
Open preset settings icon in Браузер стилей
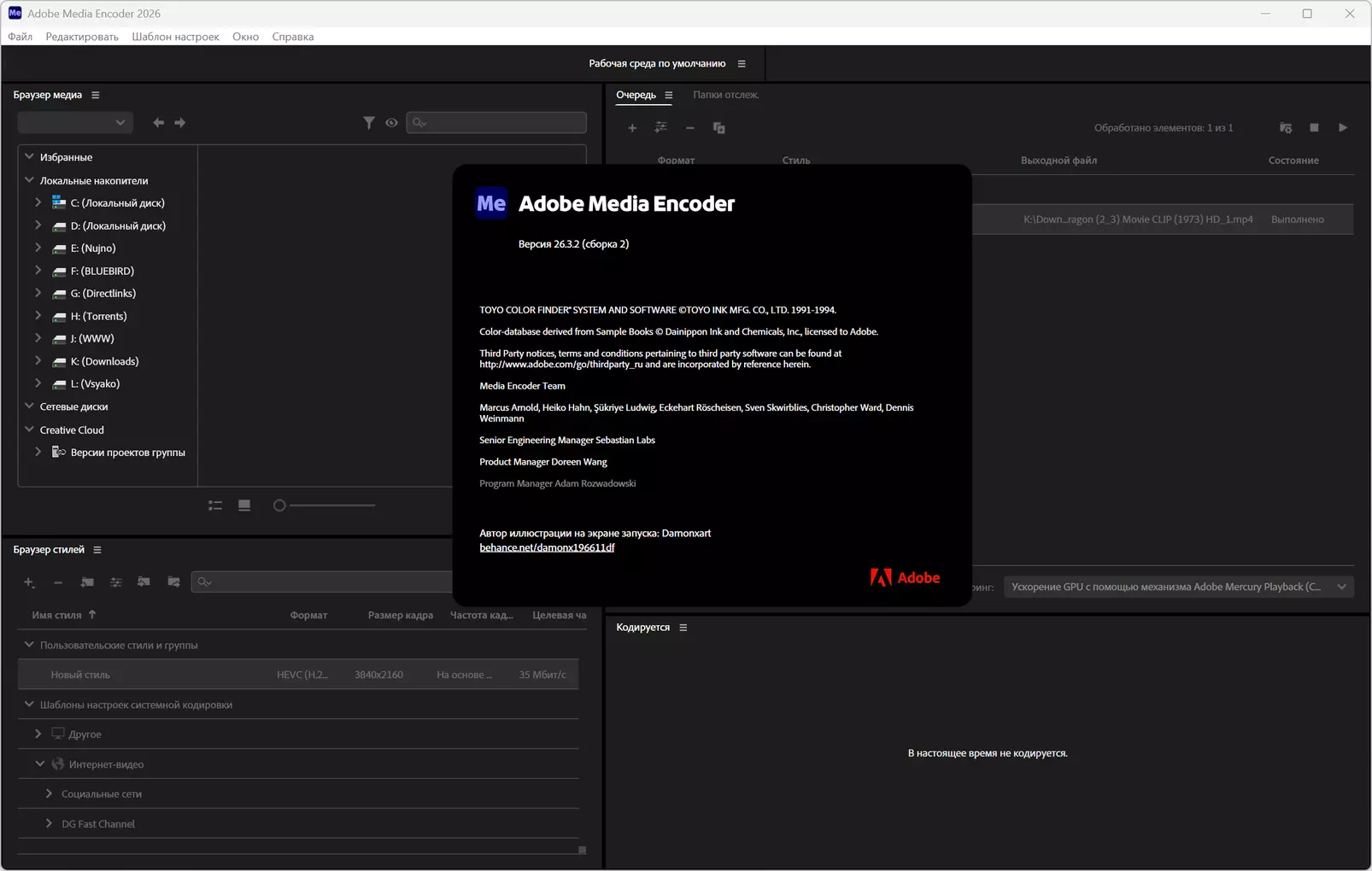pyautogui.click(x=116, y=582)
